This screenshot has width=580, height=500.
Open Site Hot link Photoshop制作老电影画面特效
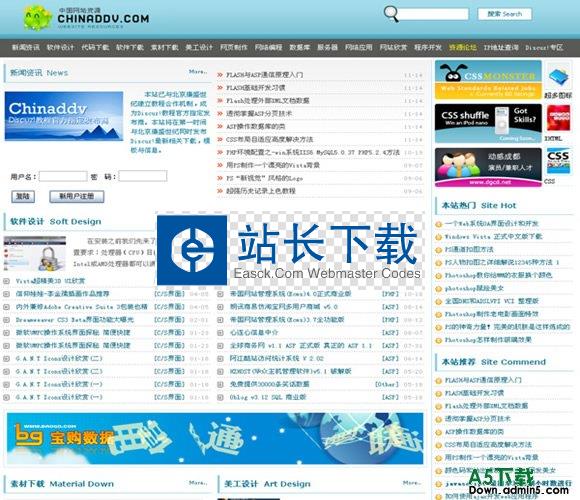(x=492, y=314)
